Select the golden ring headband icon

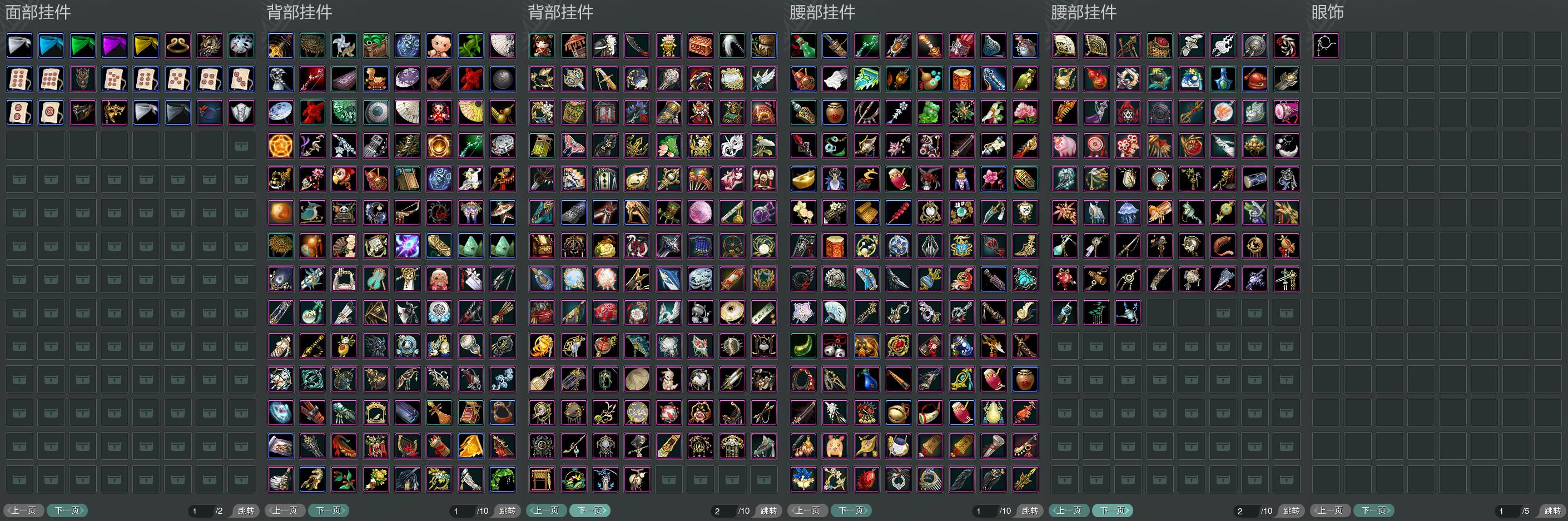(x=178, y=46)
